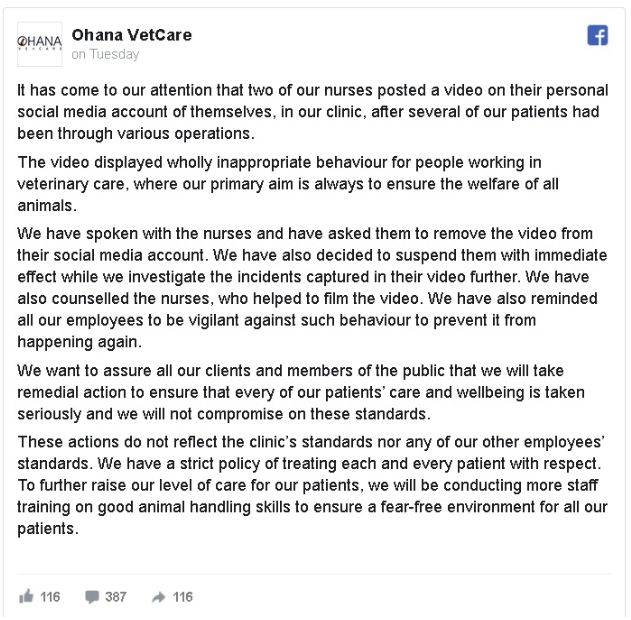Click the 116 count beside the share arrow
Viewport: 631px width, 620px height.
182,597
